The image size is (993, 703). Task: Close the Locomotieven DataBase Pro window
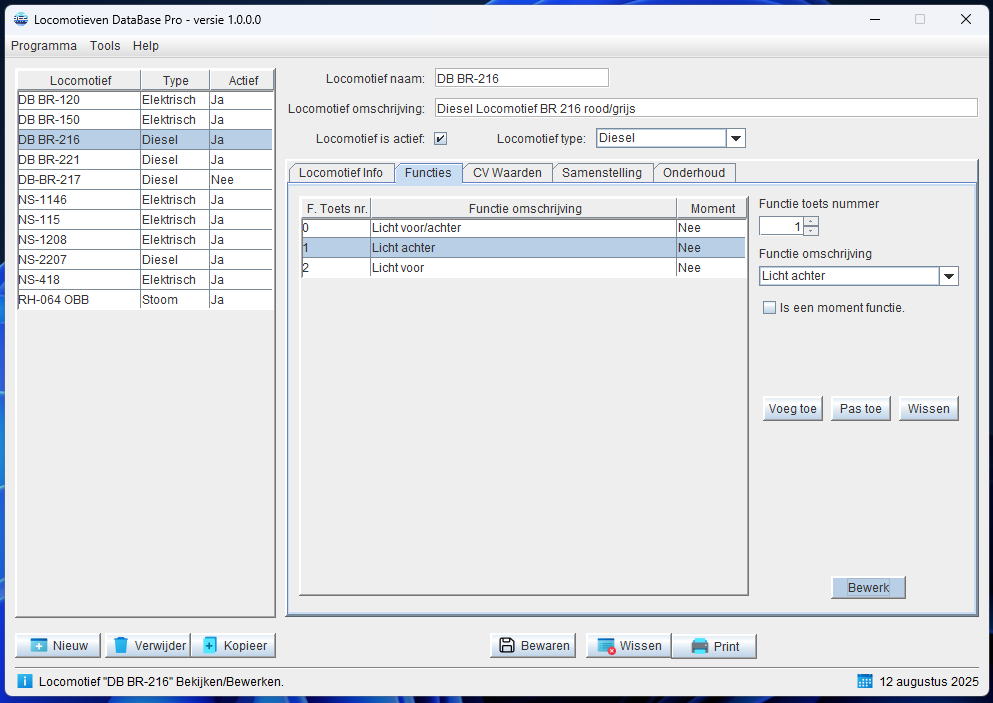coord(966,19)
